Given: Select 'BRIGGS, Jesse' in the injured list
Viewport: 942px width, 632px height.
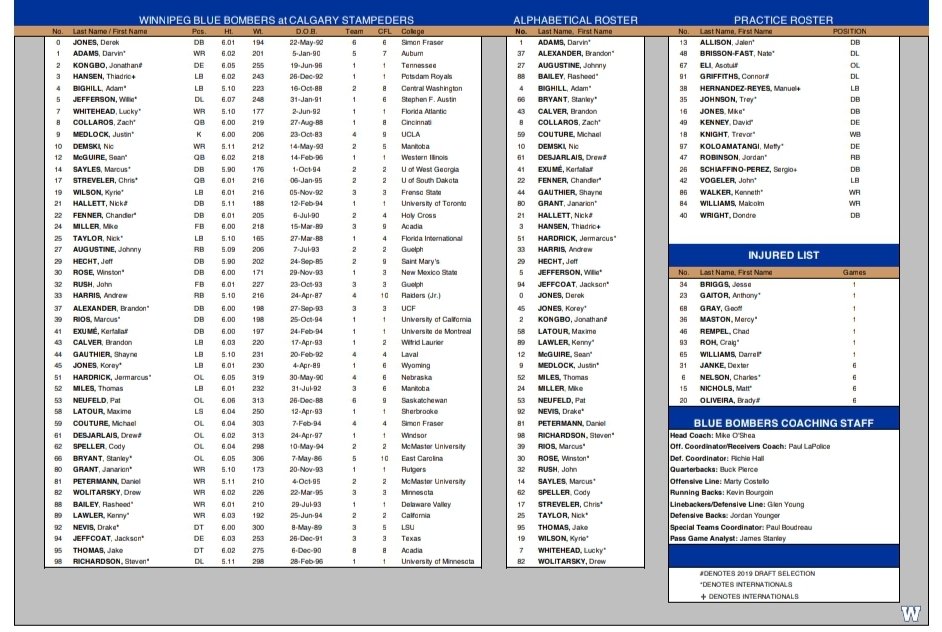Looking at the screenshot, I should (x=725, y=284).
